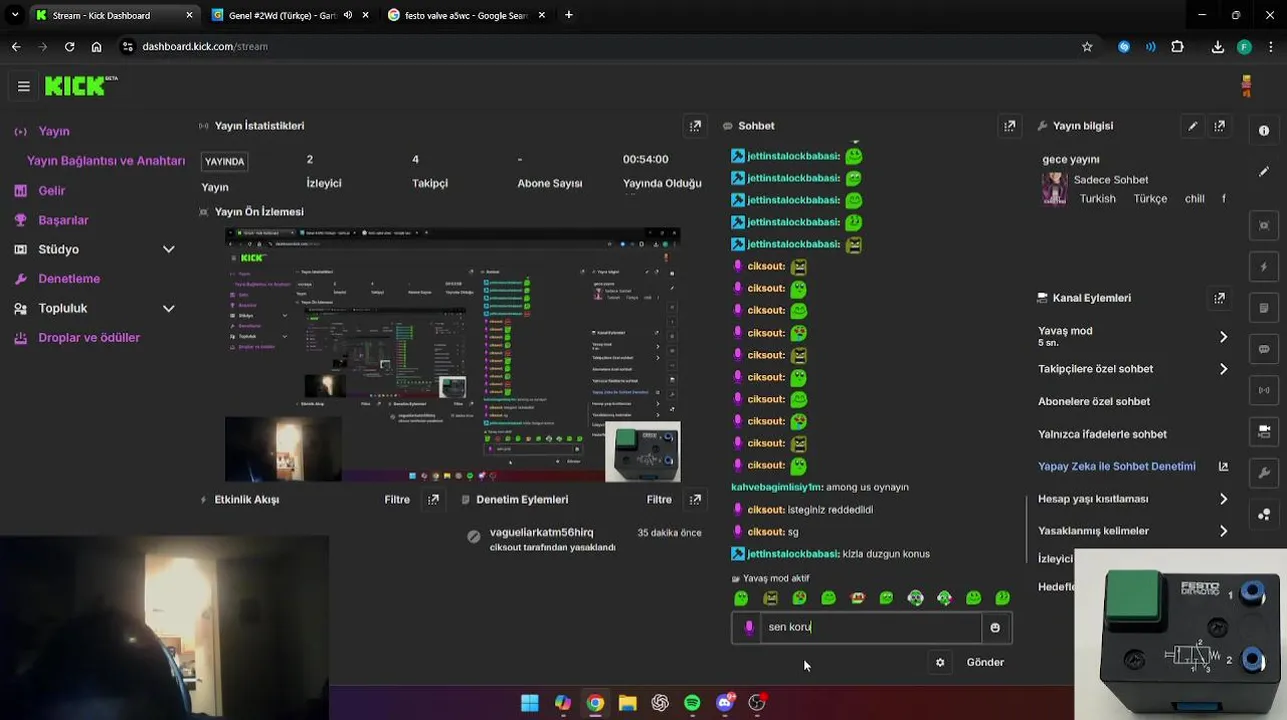Open the emoji picker in chat input
1287x720 pixels.
(995, 627)
